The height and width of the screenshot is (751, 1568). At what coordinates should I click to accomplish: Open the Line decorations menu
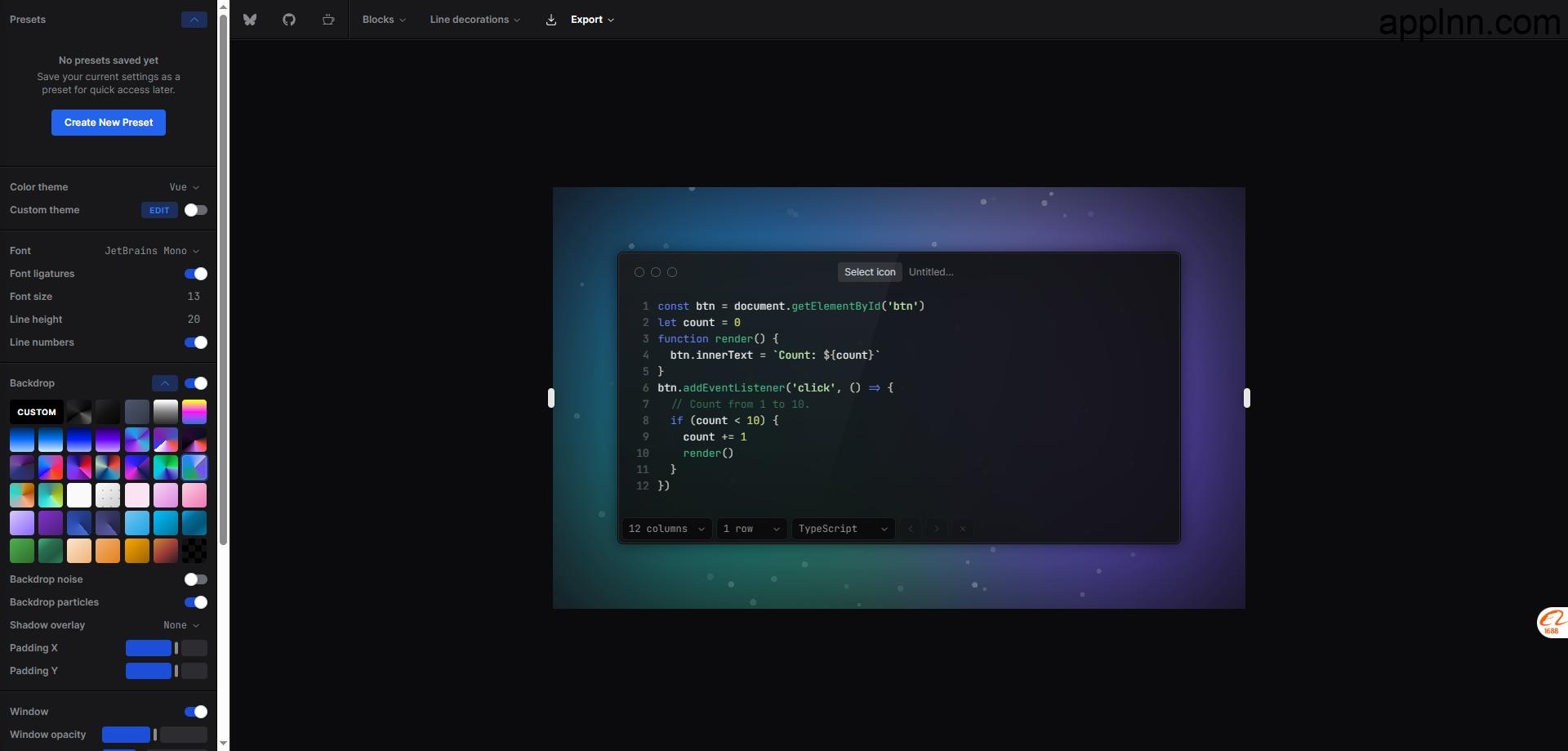(x=475, y=20)
